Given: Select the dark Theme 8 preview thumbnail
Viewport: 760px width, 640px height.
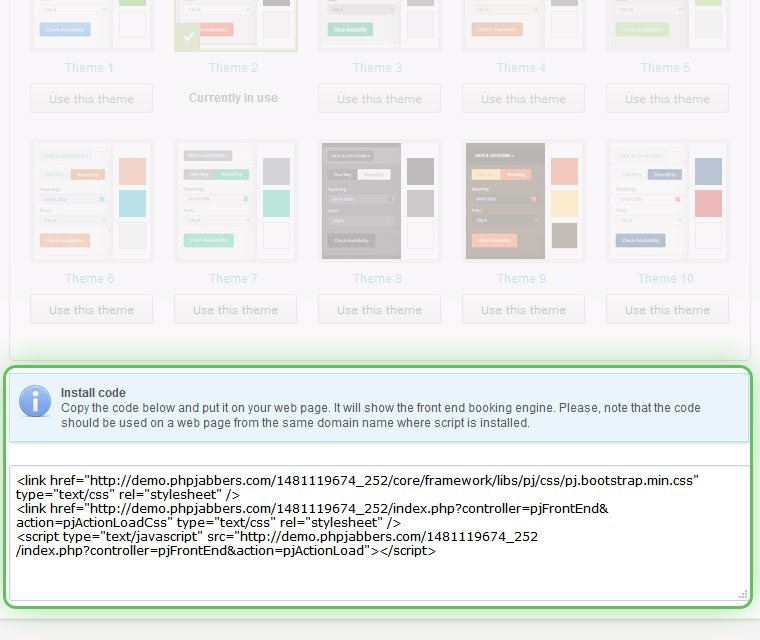Looking at the screenshot, I should (380, 201).
